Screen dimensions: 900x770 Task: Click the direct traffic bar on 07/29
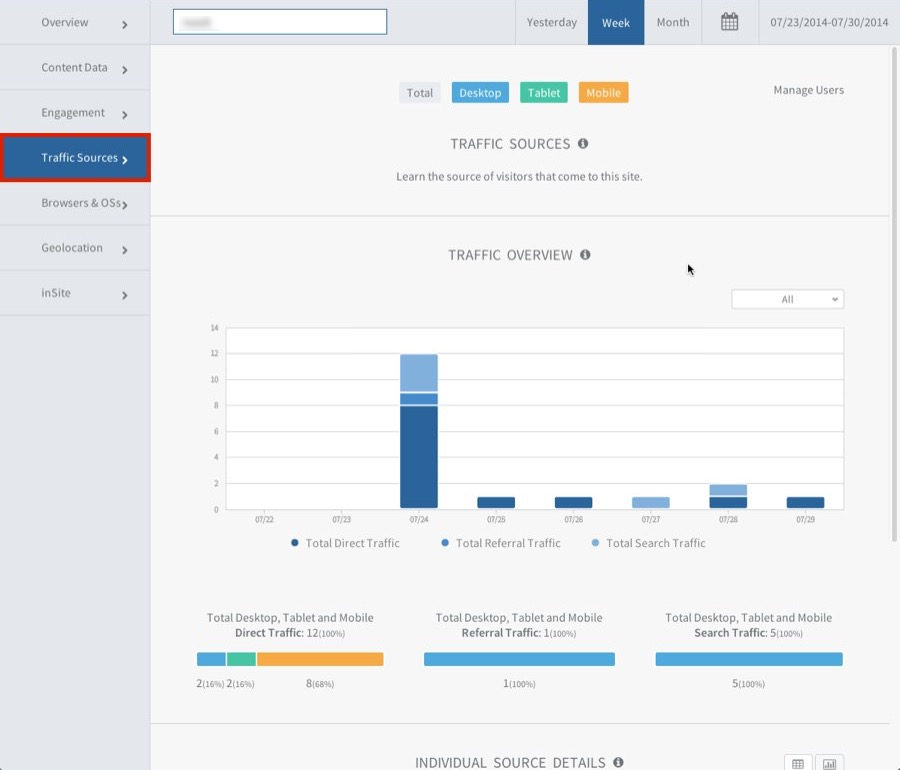(x=805, y=503)
